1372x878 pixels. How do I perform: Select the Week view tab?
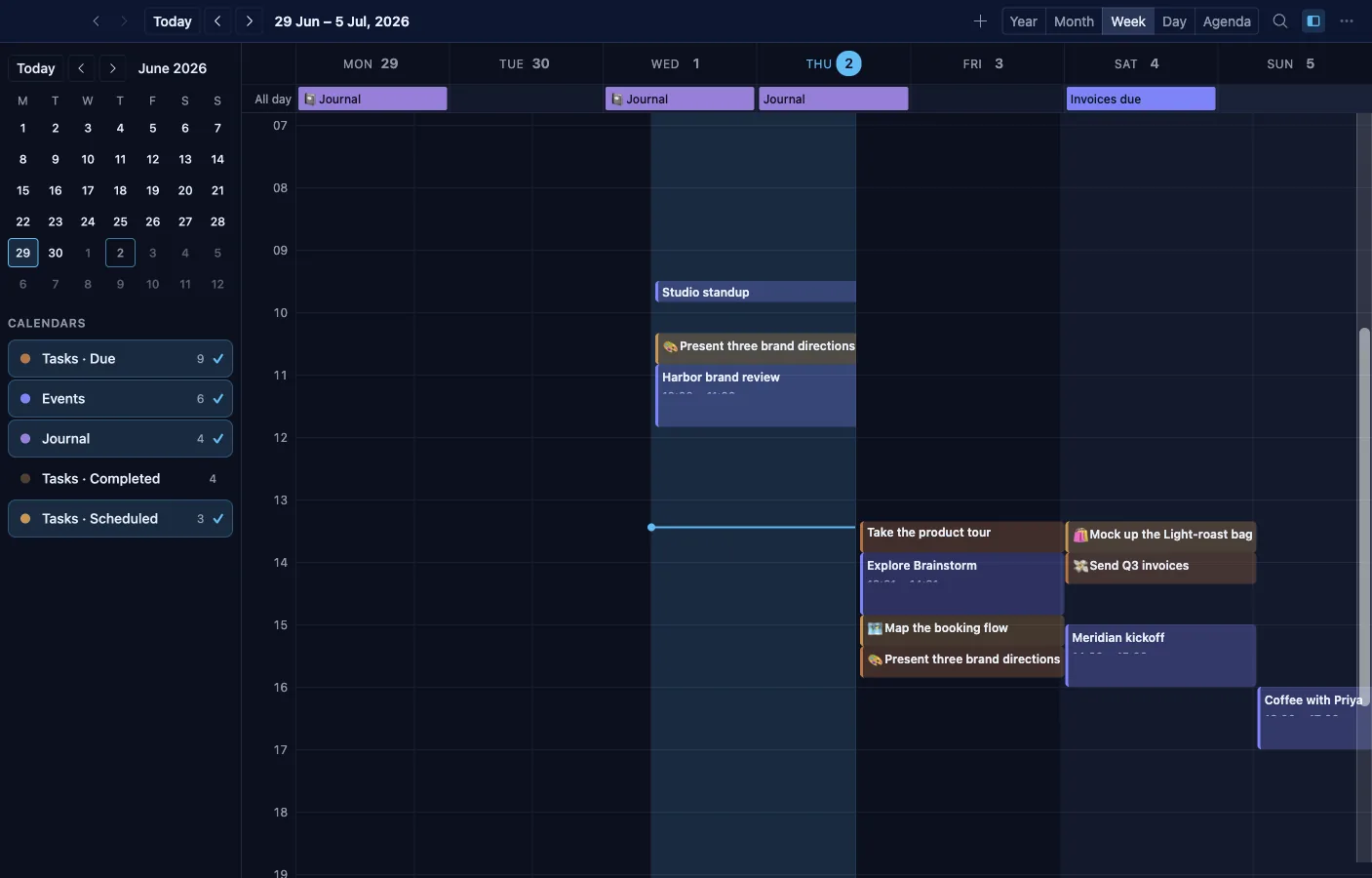coord(1128,21)
